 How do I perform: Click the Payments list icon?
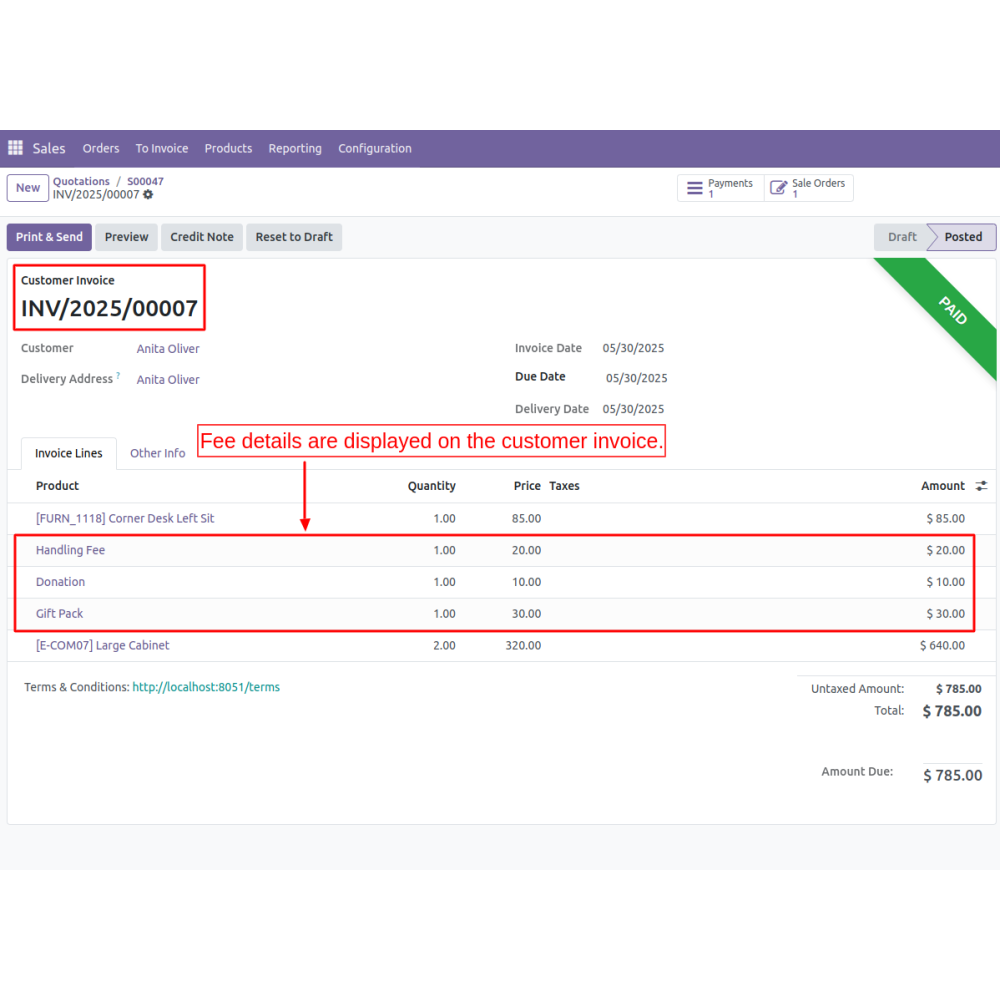[x=695, y=188]
